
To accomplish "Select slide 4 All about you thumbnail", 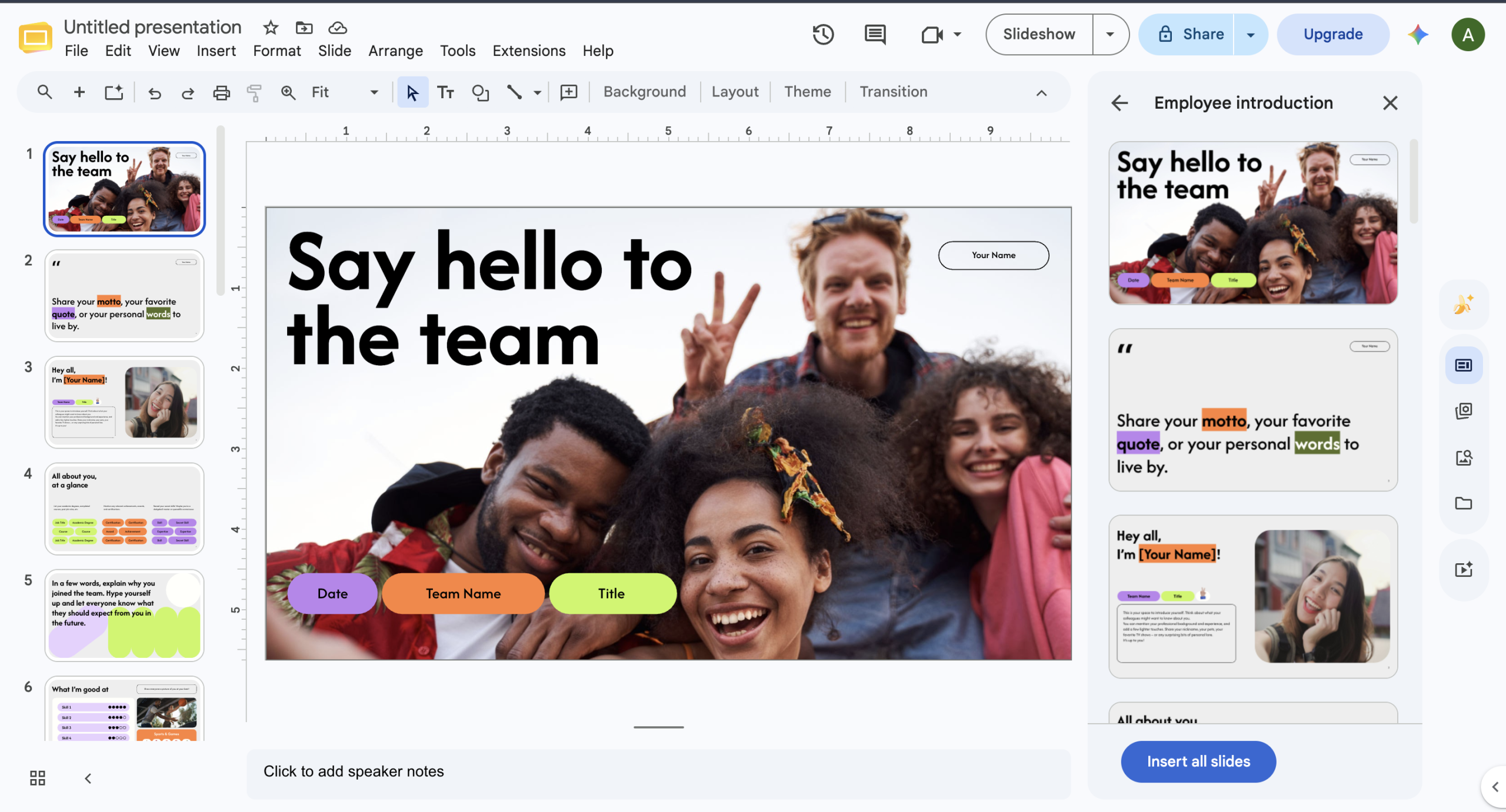I will tap(124, 509).
